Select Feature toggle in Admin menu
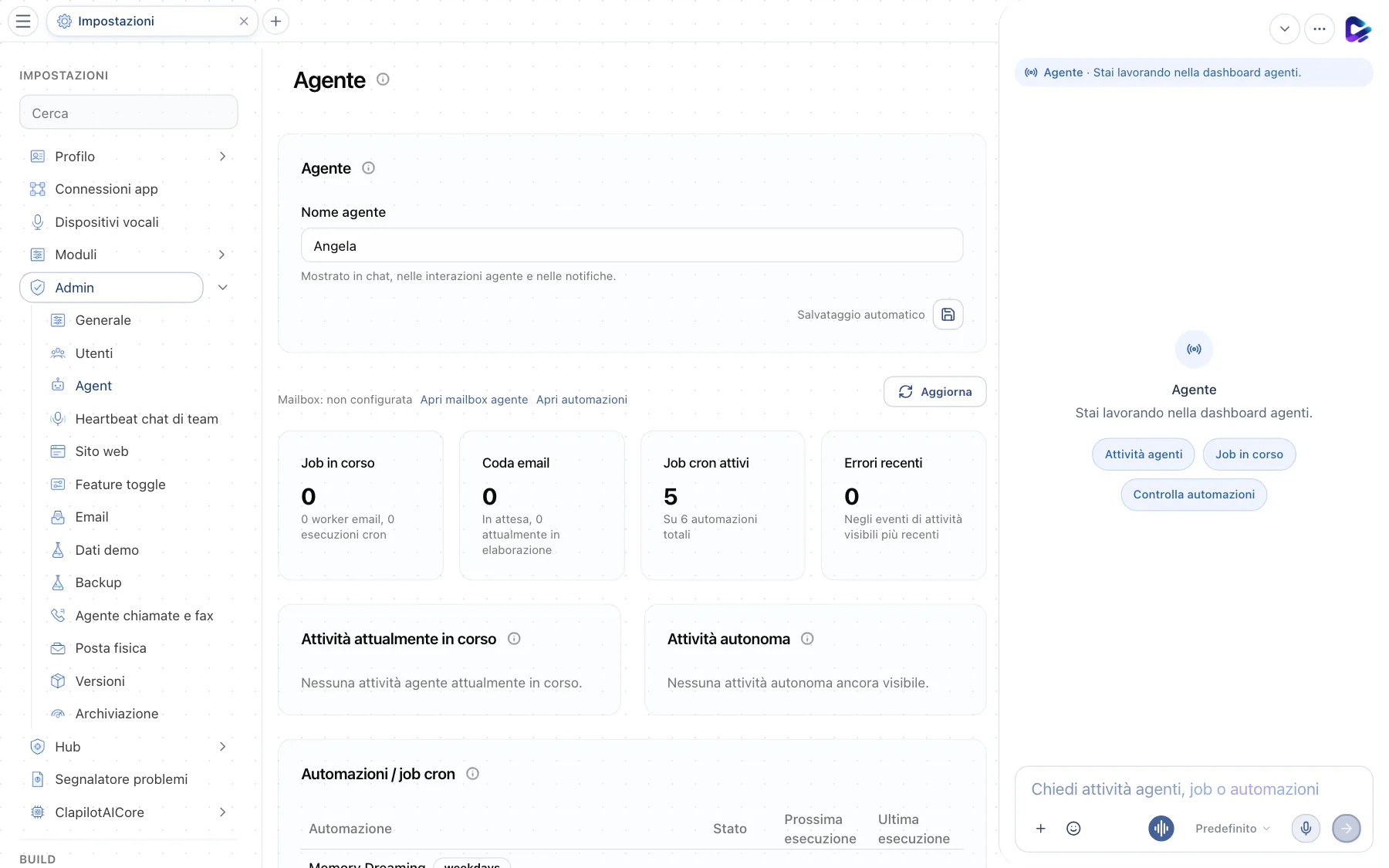The height and width of the screenshot is (868, 1389). (120, 485)
